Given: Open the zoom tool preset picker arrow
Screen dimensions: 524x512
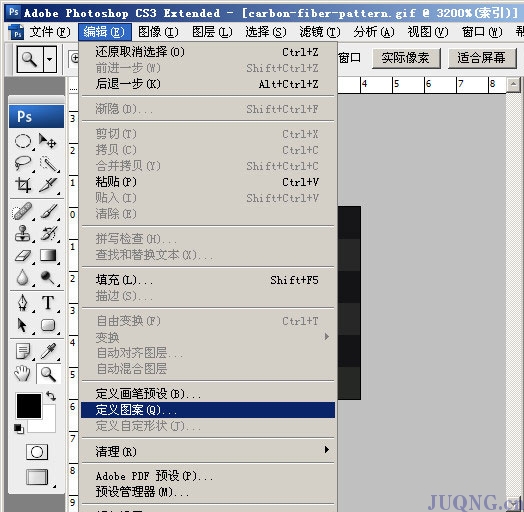Looking at the screenshot, I should click(50, 59).
